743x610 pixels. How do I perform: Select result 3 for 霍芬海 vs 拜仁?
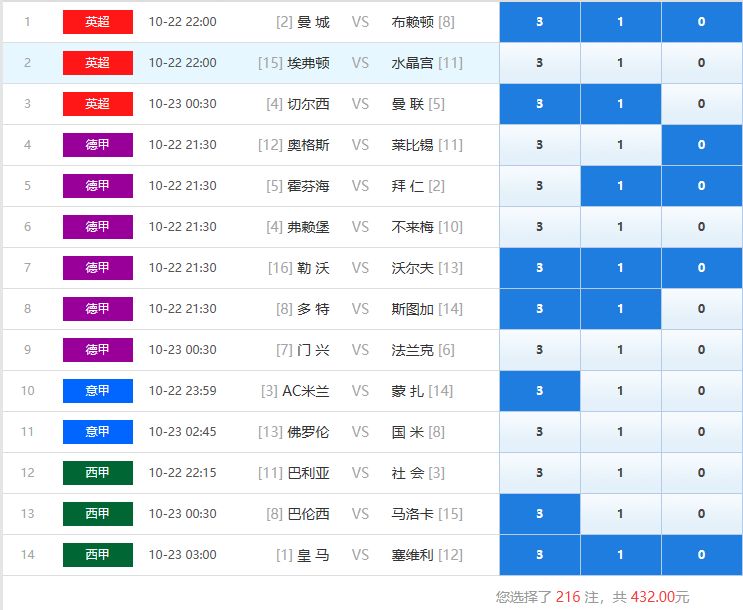point(540,186)
